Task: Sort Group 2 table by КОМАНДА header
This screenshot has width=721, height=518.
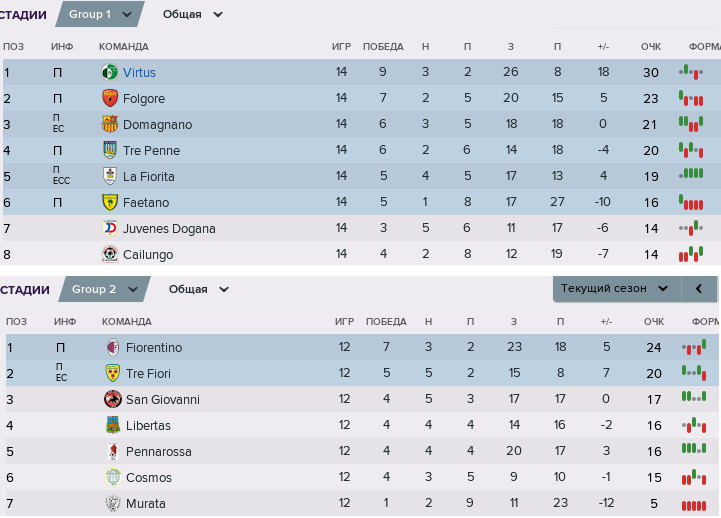Action: point(126,322)
